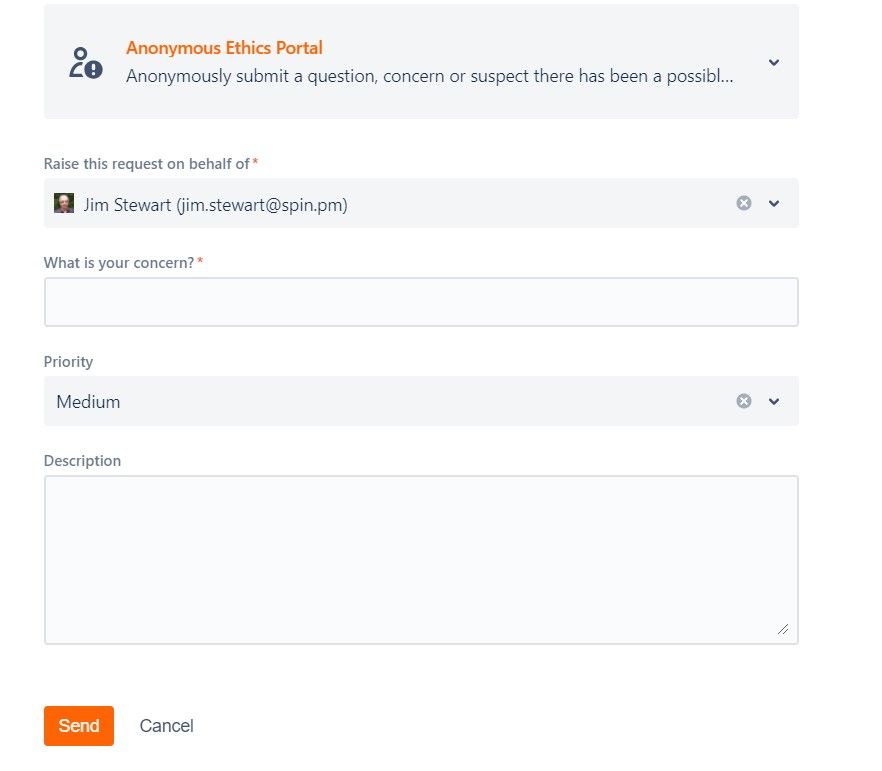The width and height of the screenshot is (882, 771).
Task: Select the Medium priority field
Action: pos(421,401)
